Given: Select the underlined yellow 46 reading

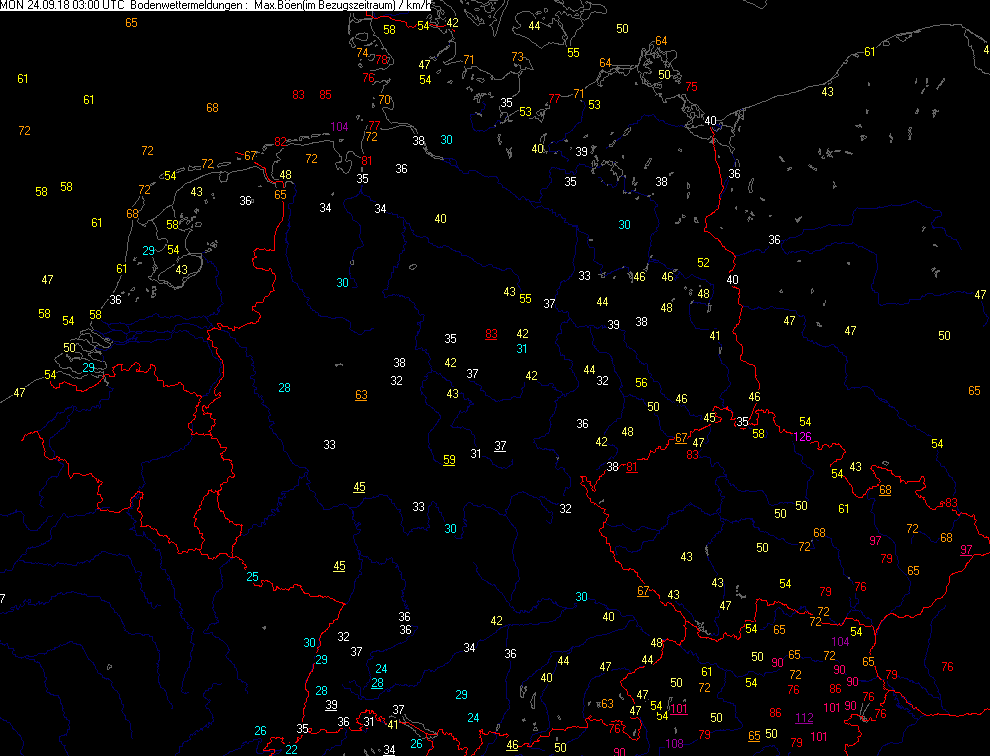Looking at the screenshot, I should coord(513,745).
